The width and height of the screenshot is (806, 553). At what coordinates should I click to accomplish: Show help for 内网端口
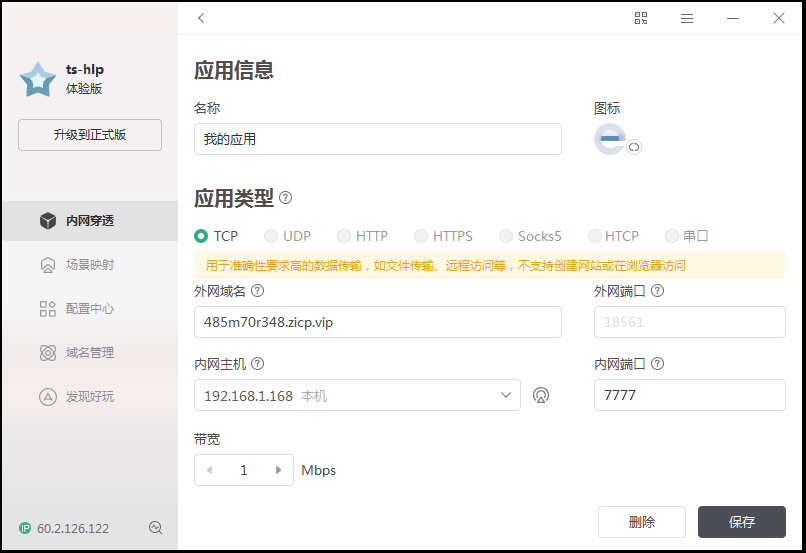coord(657,364)
